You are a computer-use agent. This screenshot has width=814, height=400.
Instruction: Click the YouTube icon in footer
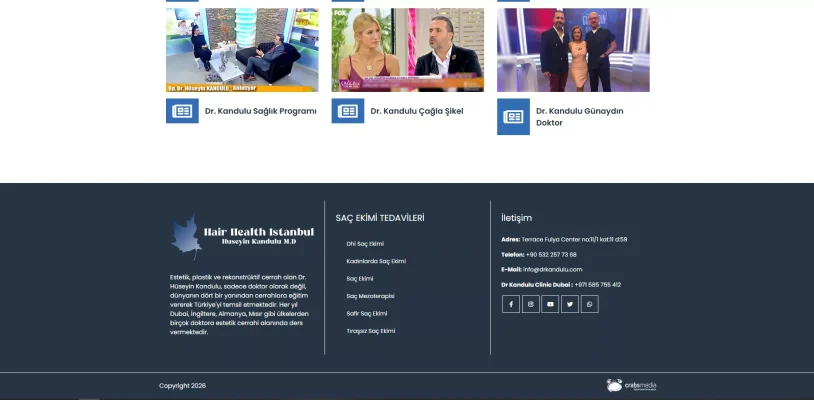pyautogui.click(x=550, y=304)
